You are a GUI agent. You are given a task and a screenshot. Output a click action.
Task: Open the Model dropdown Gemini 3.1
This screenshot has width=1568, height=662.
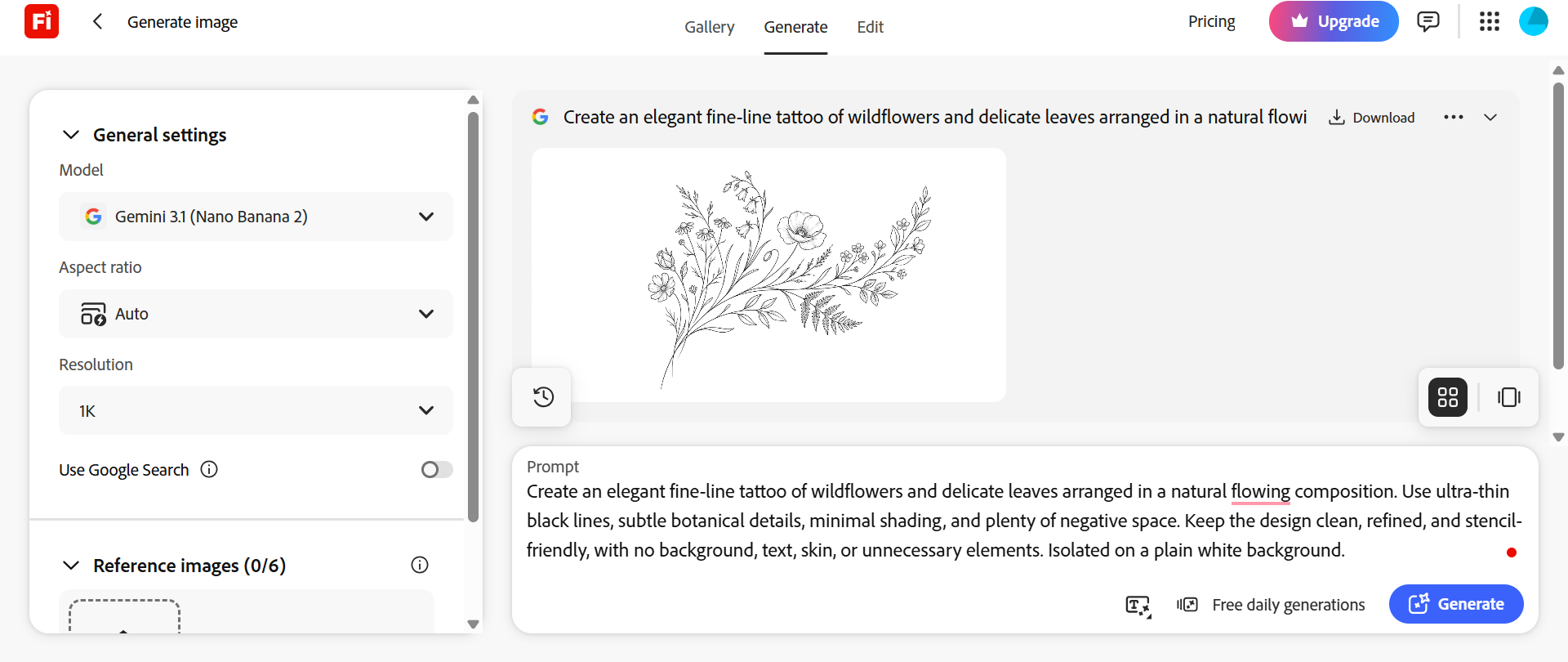256,217
